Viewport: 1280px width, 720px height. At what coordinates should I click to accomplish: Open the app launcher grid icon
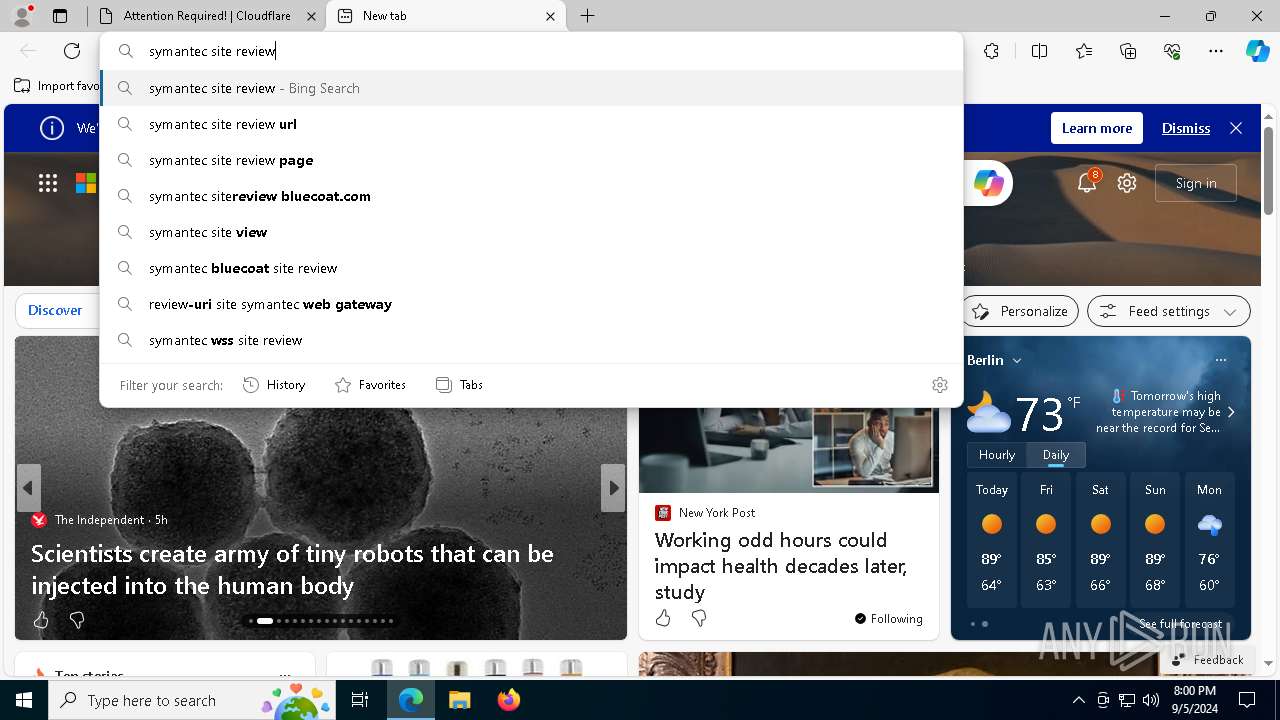[48, 183]
